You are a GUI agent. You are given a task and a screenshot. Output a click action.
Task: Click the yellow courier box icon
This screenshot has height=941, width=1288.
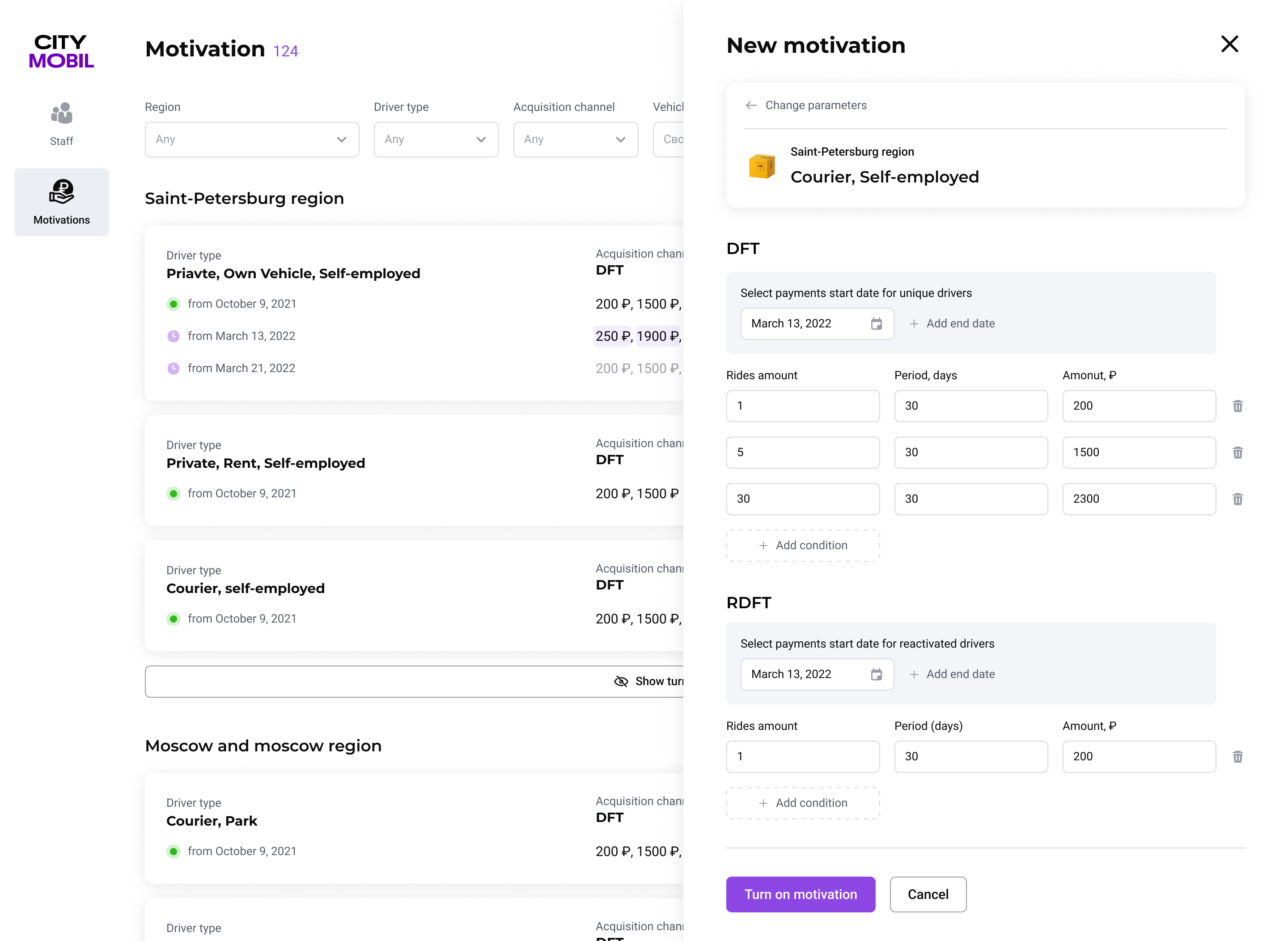pyautogui.click(x=761, y=166)
